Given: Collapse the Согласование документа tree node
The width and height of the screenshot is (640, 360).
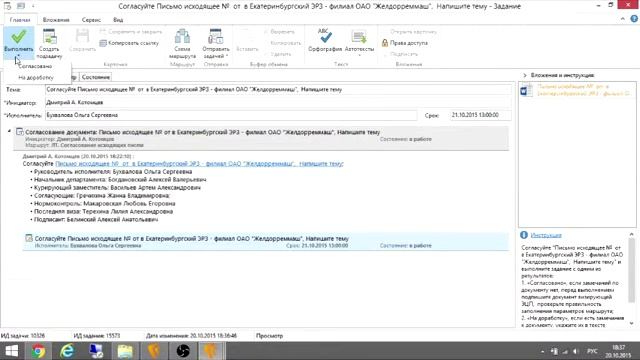Looking at the screenshot, I should (x=9, y=131).
